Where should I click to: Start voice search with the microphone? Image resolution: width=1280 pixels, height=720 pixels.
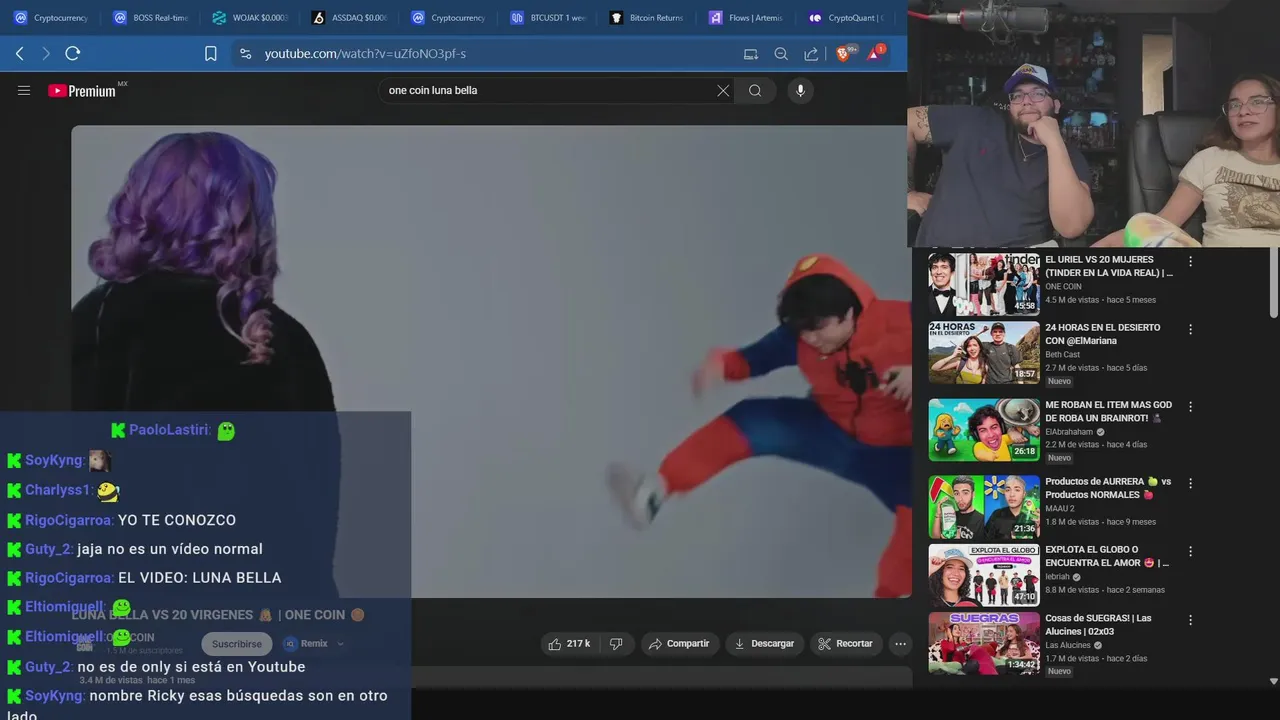pyautogui.click(x=800, y=90)
